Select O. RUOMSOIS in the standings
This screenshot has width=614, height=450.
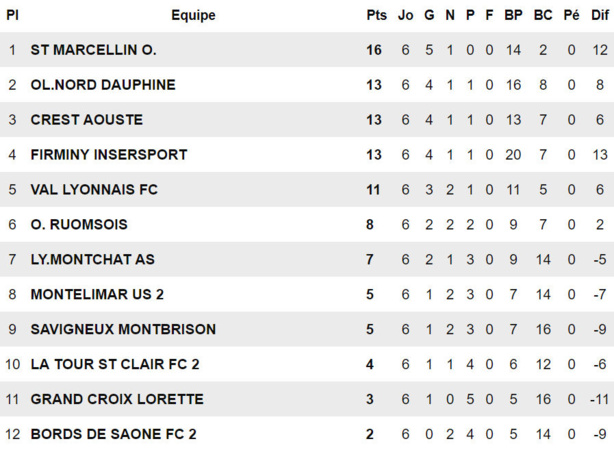click(79, 225)
